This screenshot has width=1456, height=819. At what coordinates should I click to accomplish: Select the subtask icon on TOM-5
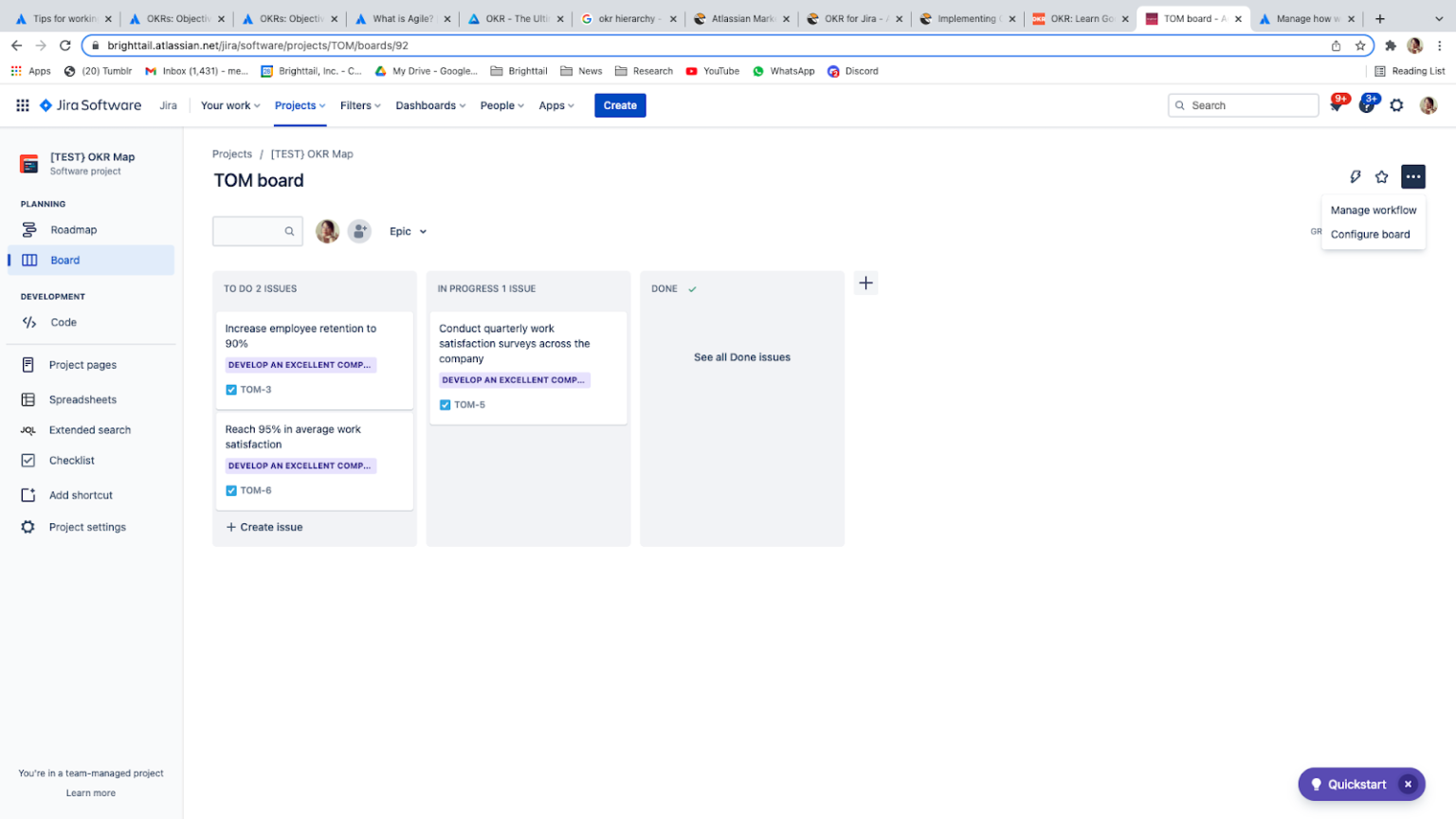coord(445,404)
